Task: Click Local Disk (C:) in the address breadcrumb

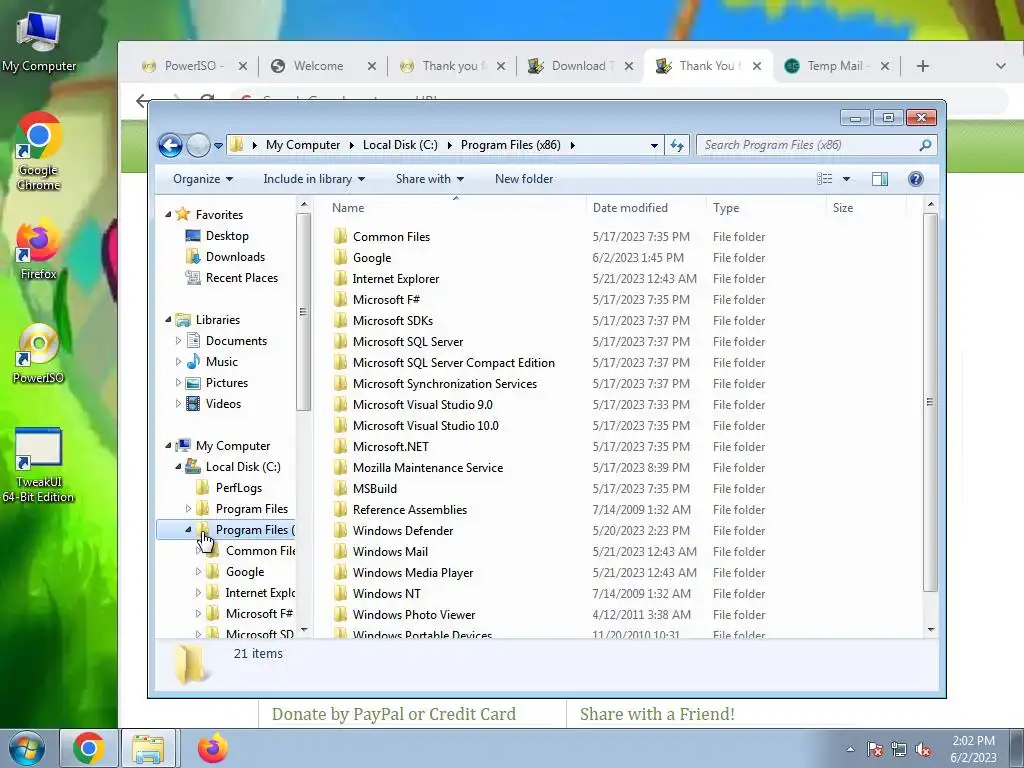Action: click(400, 145)
